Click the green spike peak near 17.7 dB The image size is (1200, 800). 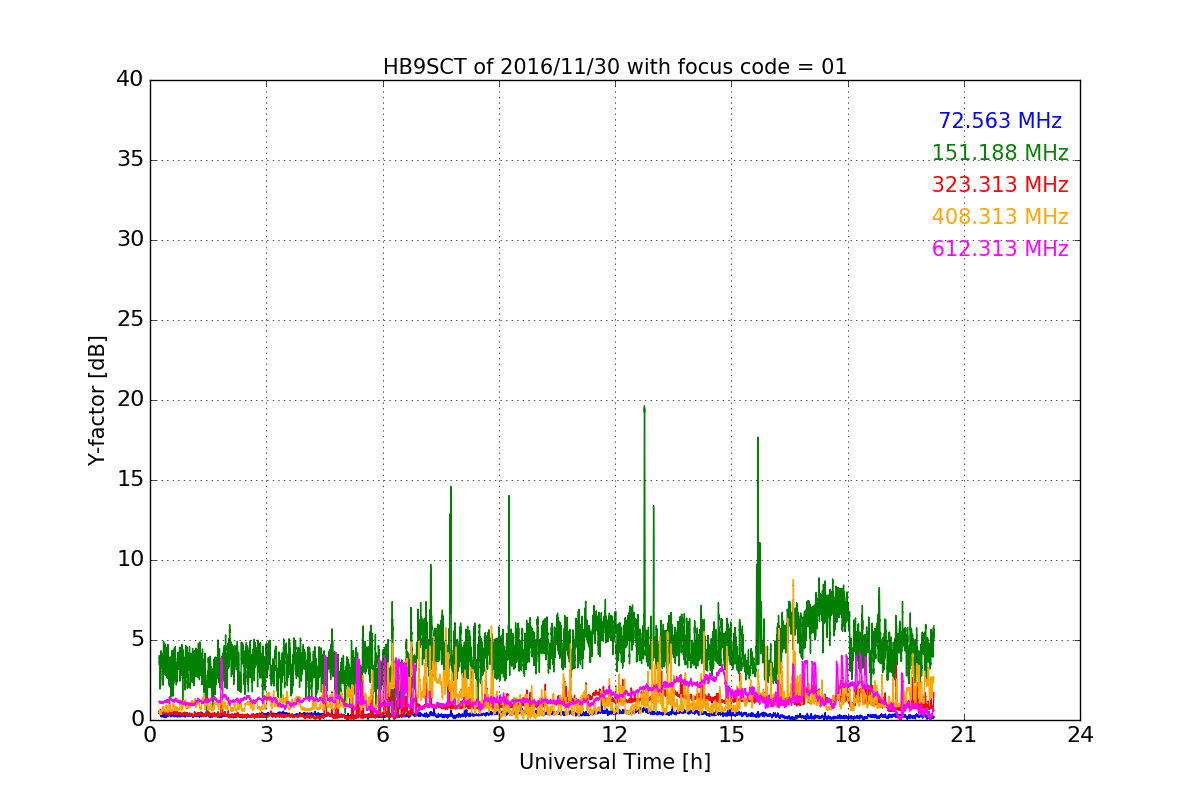point(758,439)
